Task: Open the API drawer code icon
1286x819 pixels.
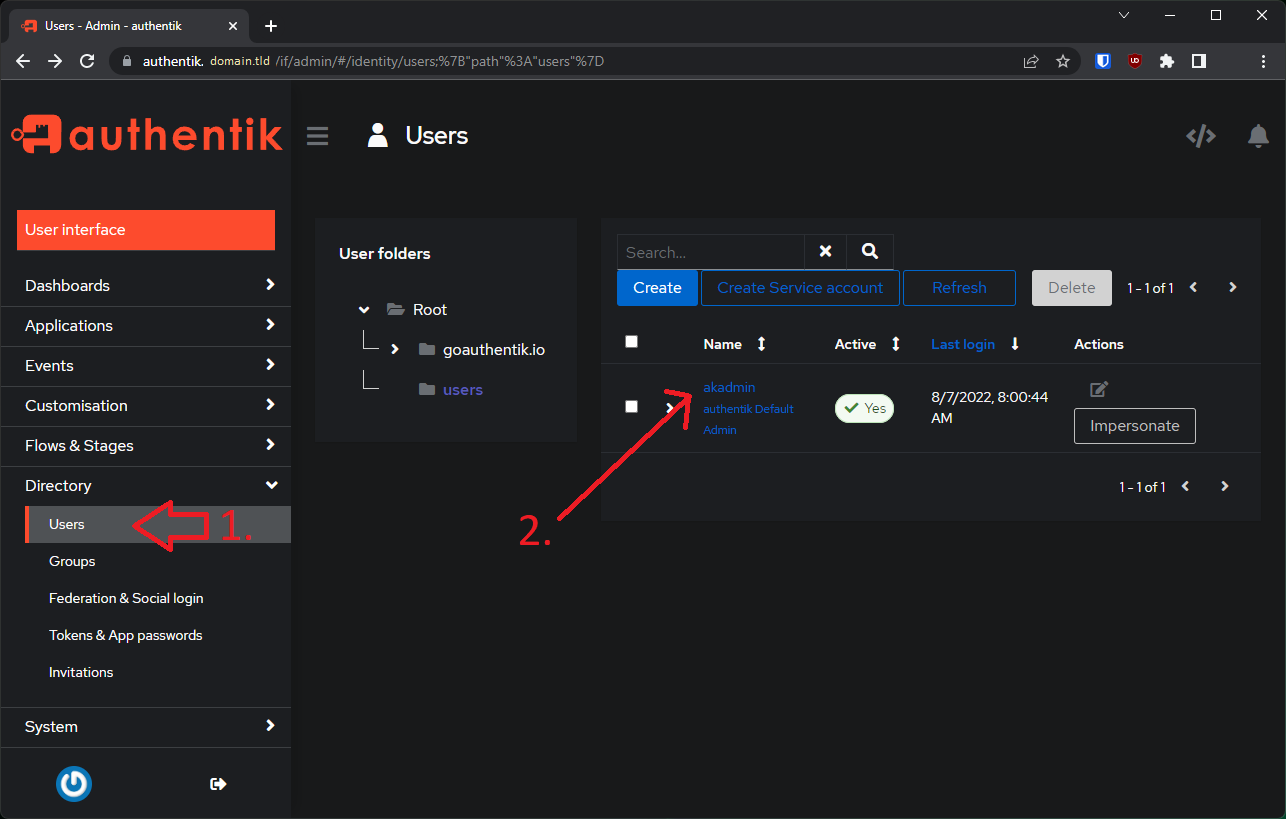Action: click(x=1201, y=136)
